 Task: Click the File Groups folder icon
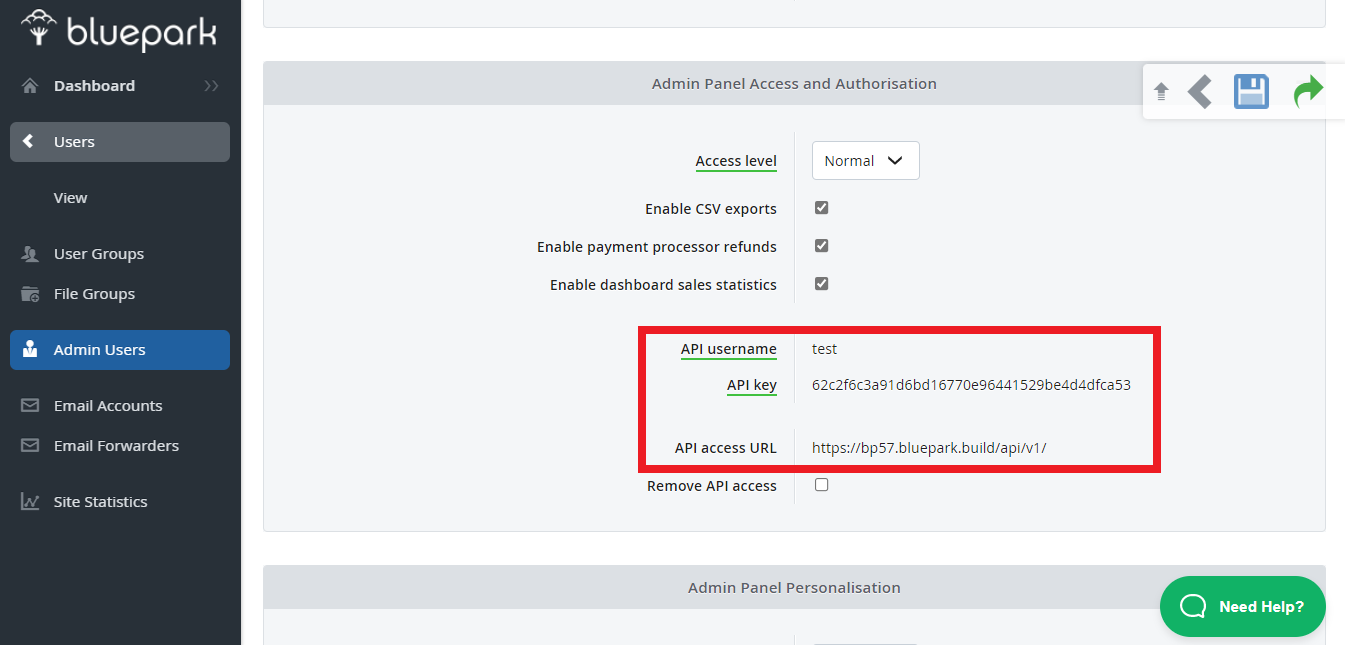(x=30, y=294)
